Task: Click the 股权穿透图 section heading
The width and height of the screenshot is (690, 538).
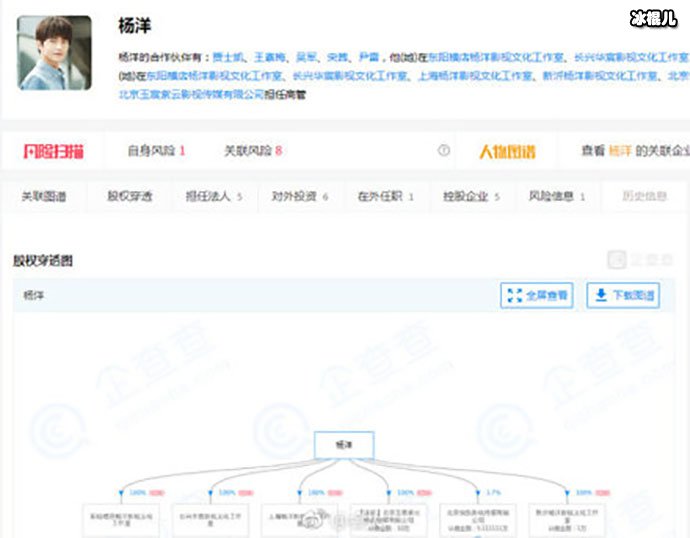Action: pos(43,261)
